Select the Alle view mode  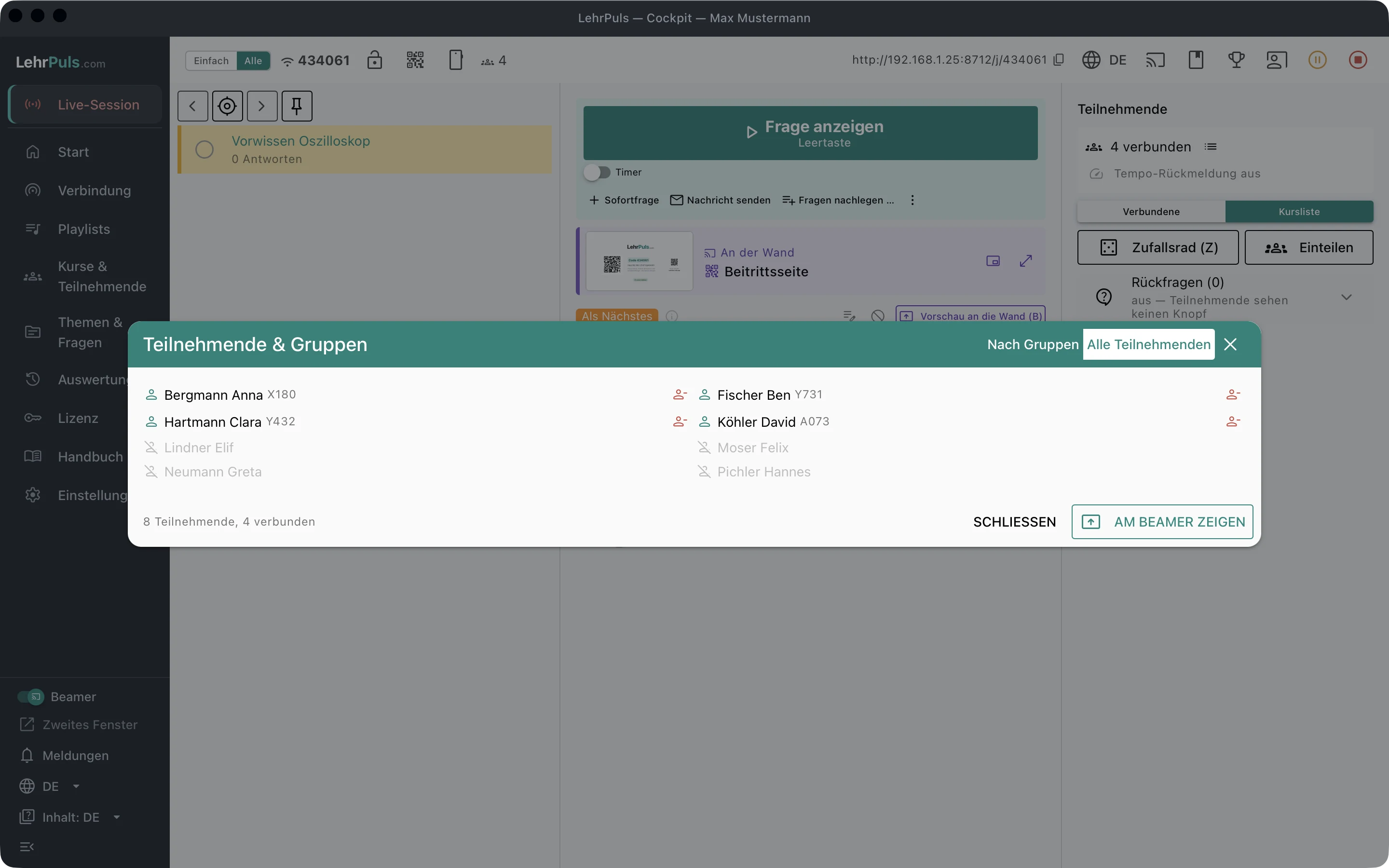tap(253, 61)
